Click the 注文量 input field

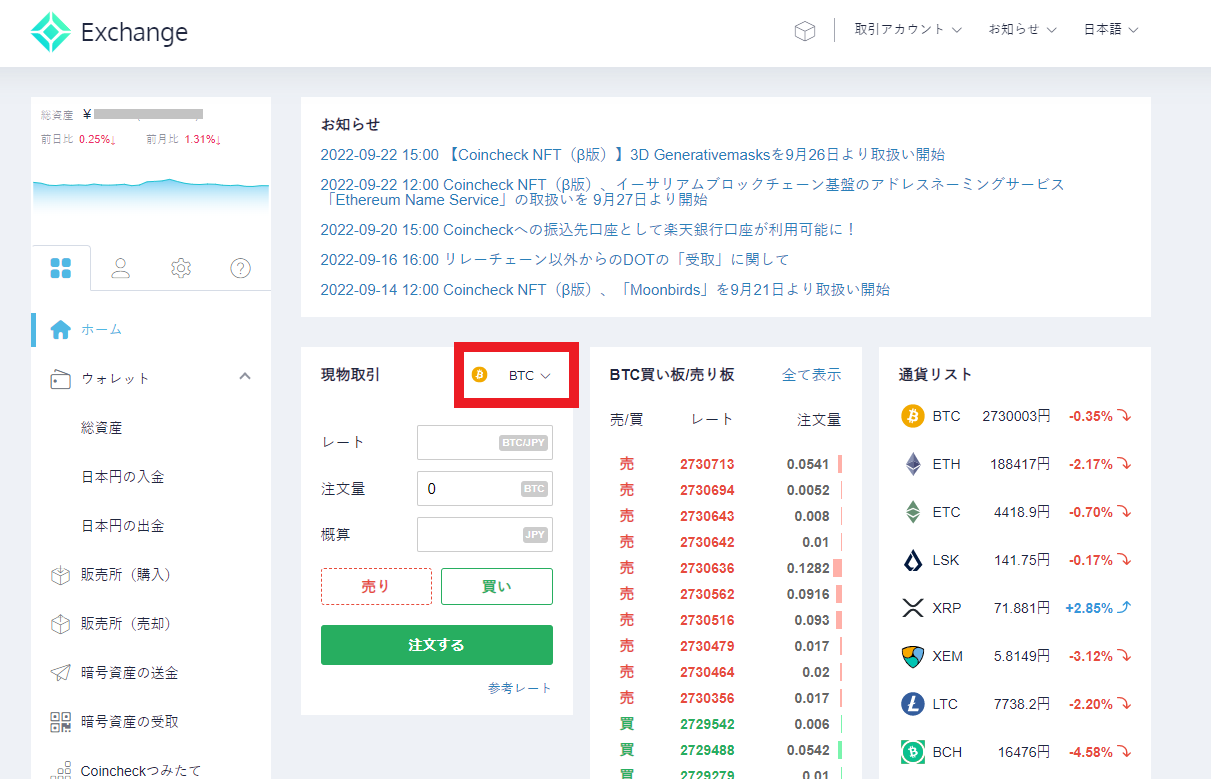pos(484,488)
